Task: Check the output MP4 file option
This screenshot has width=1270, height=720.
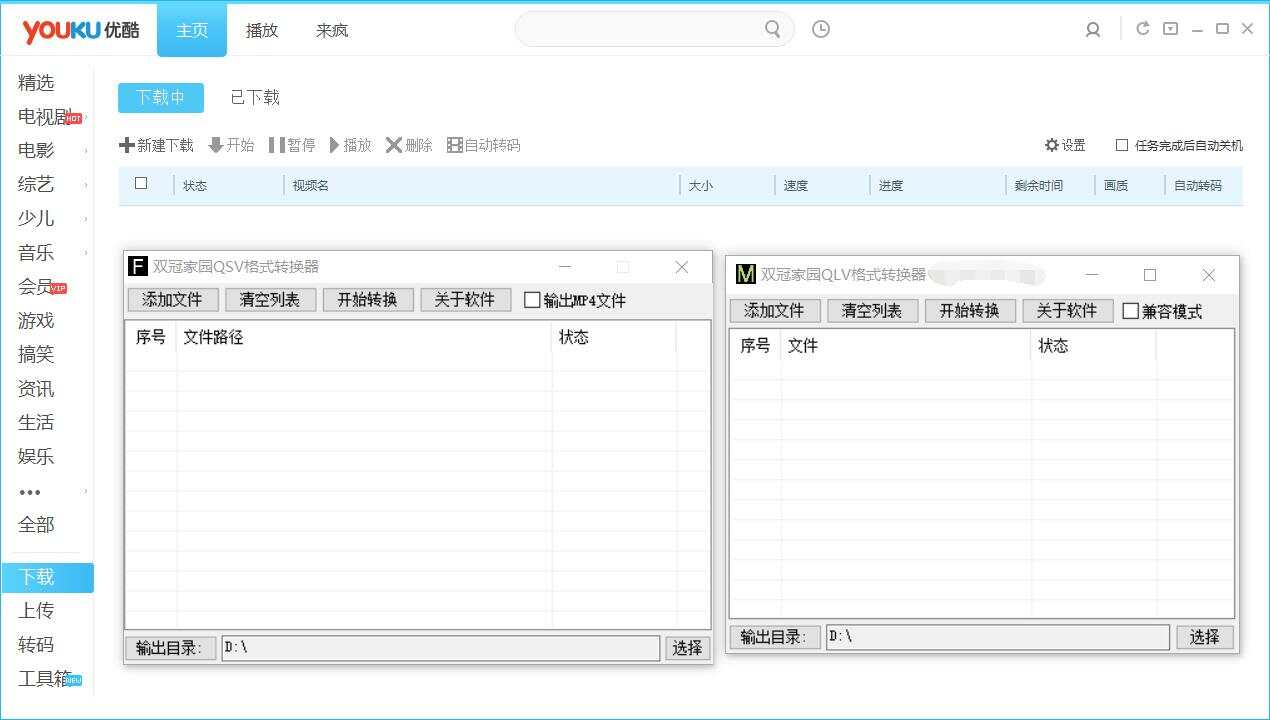Action: click(x=532, y=300)
